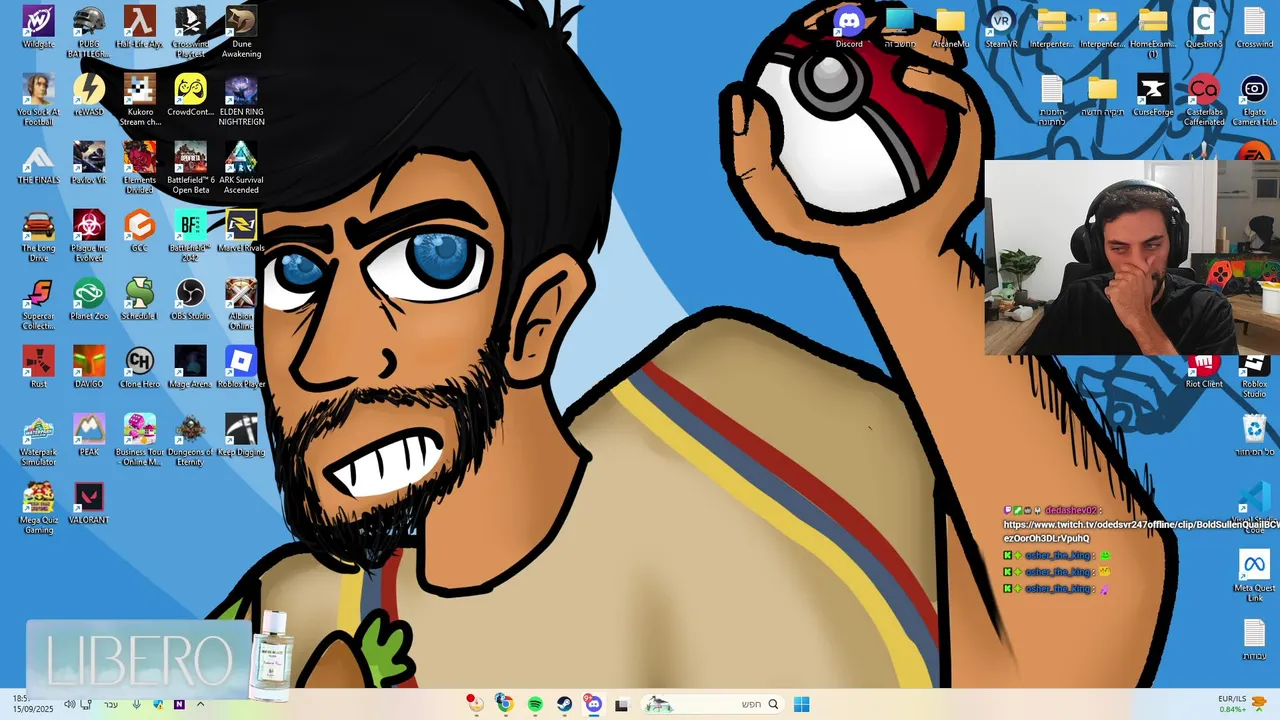Select the PEAK desktop icon
The width and height of the screenshot is (1280, 720).
pos(89,435)
